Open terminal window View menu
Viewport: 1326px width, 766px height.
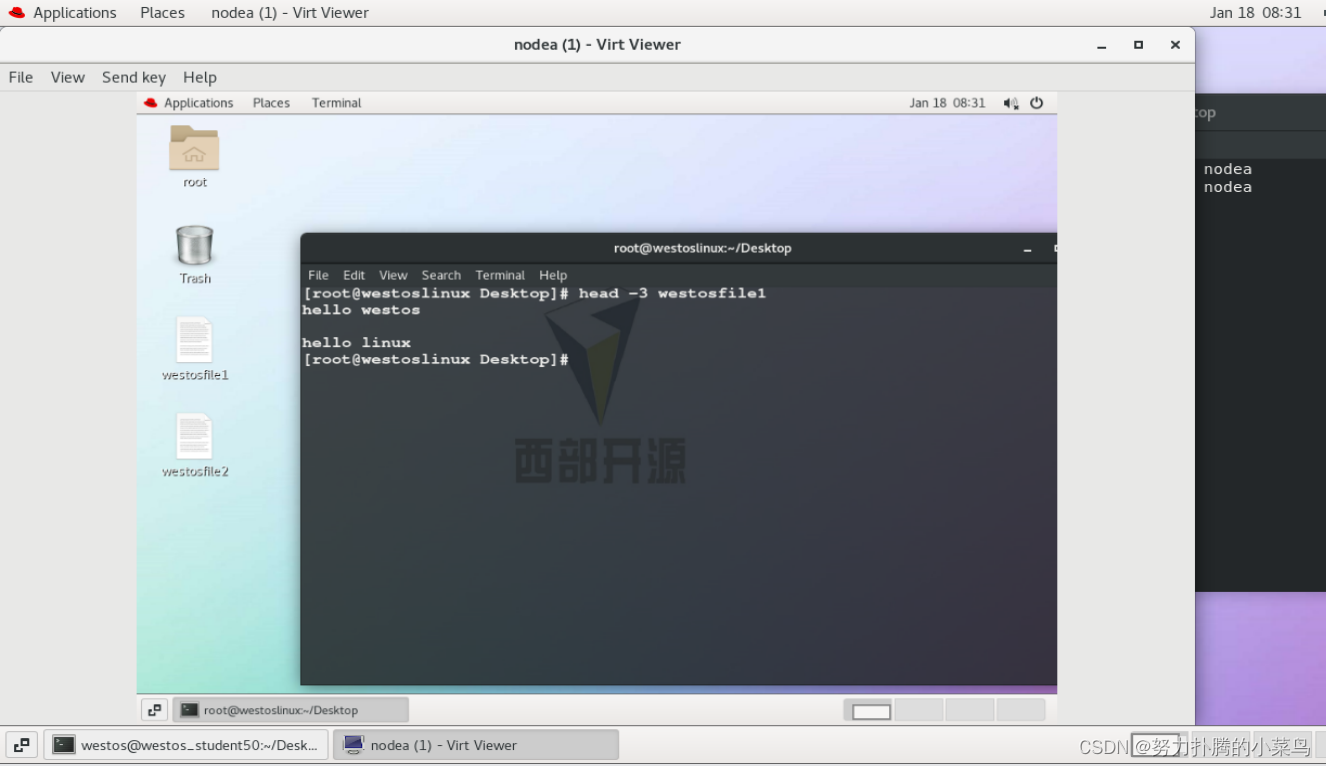pos(393,275)
